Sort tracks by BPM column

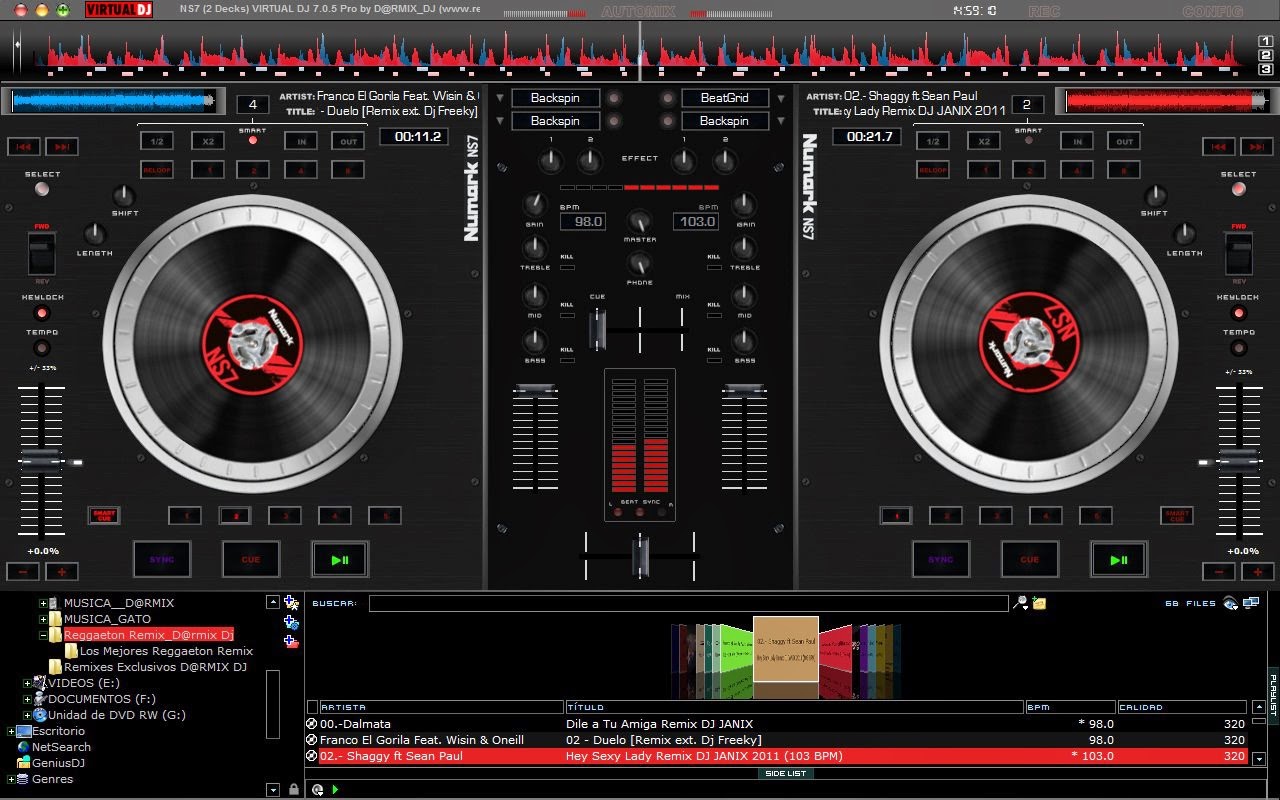pyautogui.click(x=1071, y=707)
